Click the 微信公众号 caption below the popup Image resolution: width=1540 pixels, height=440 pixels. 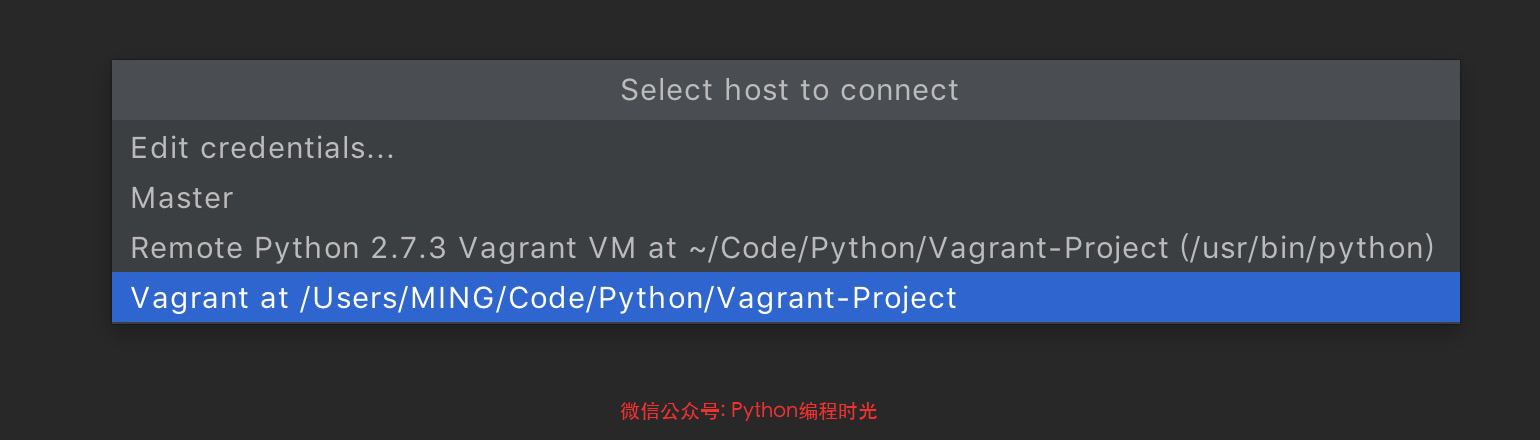tap(672, 411)
